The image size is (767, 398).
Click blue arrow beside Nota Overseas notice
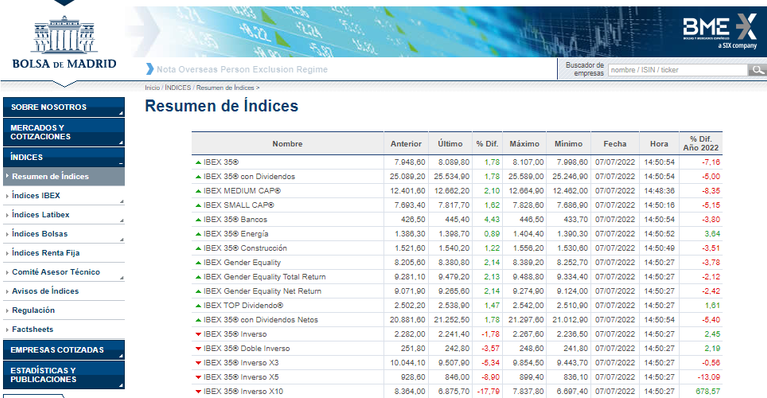pos(150,69)
